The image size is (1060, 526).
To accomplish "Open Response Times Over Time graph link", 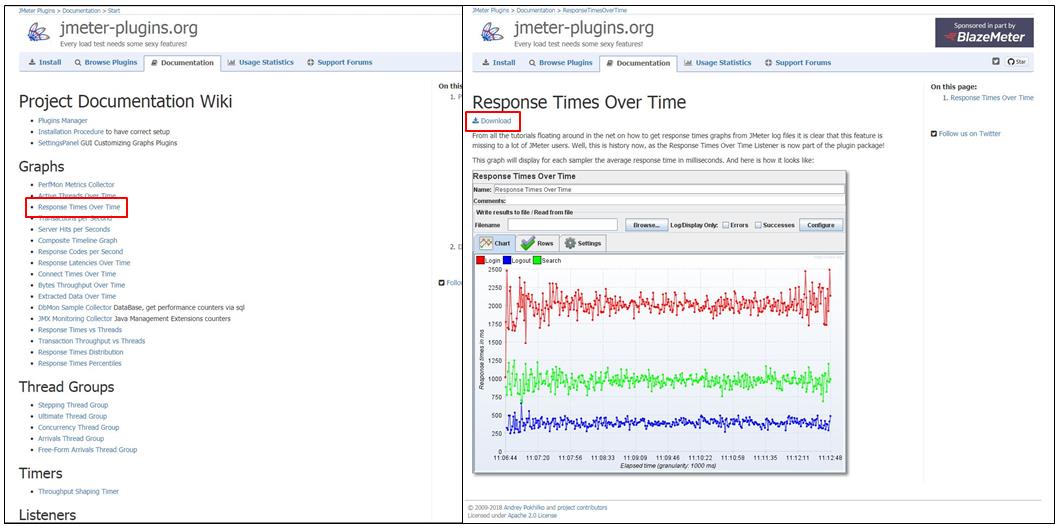I will pos(79,207).
